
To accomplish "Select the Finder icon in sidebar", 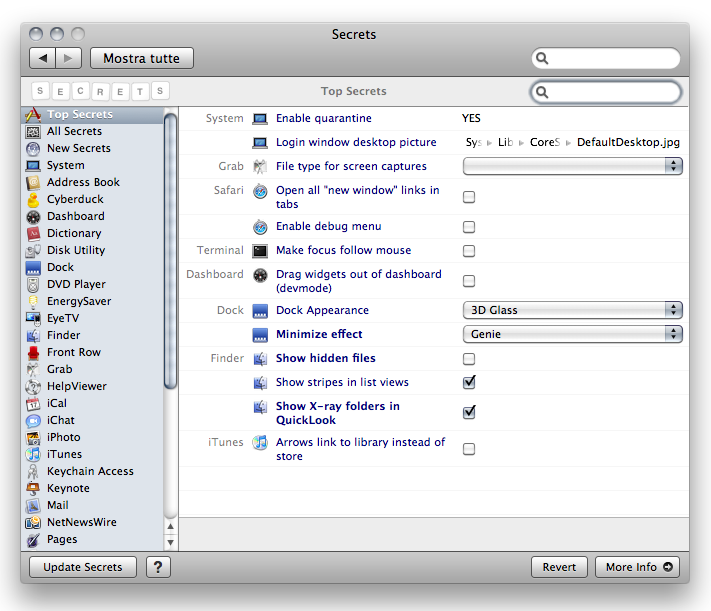I will 33,336.
